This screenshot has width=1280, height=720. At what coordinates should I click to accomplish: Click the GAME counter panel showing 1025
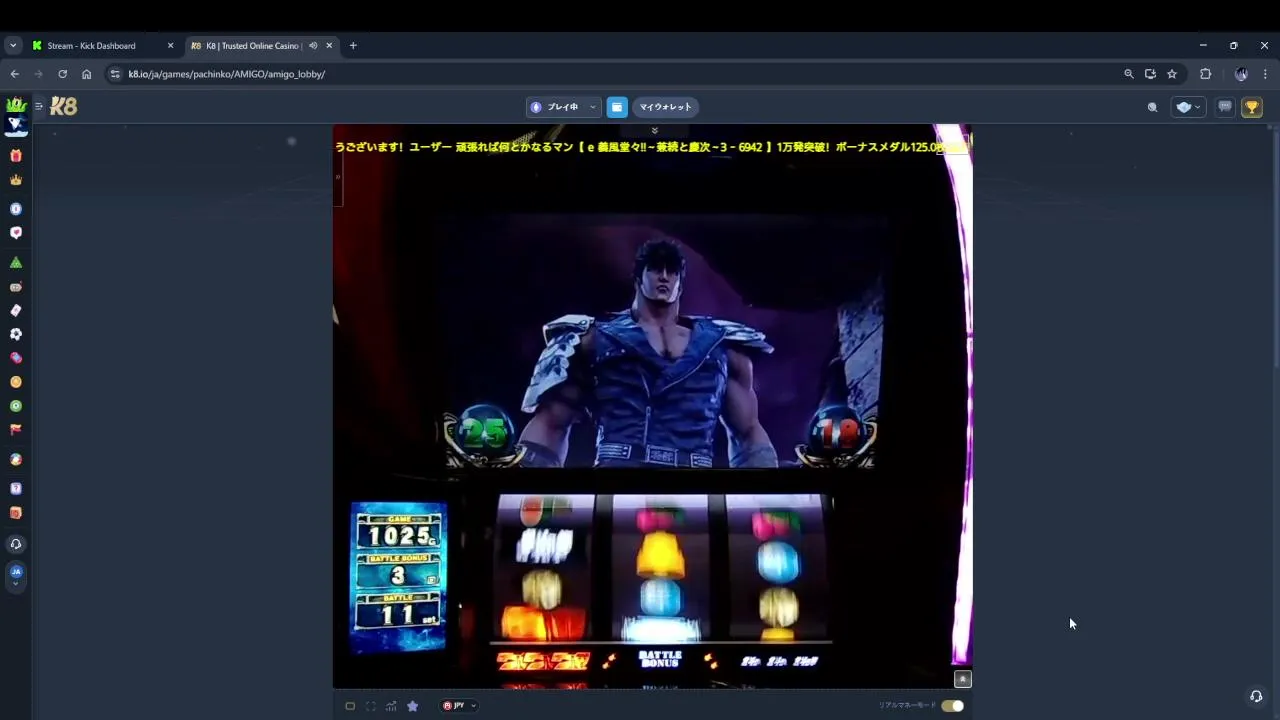point(399,533)
